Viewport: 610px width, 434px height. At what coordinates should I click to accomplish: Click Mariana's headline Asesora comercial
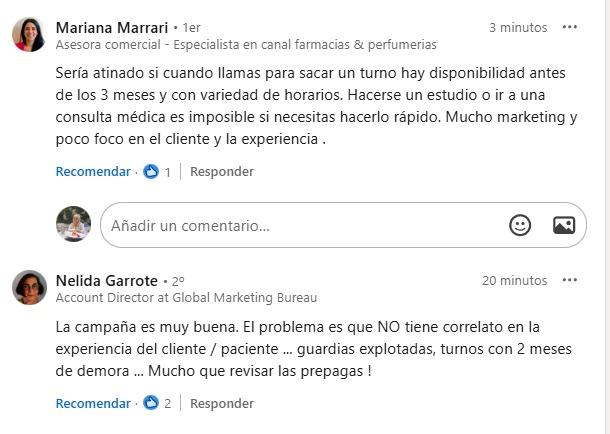tap(246, 44)
